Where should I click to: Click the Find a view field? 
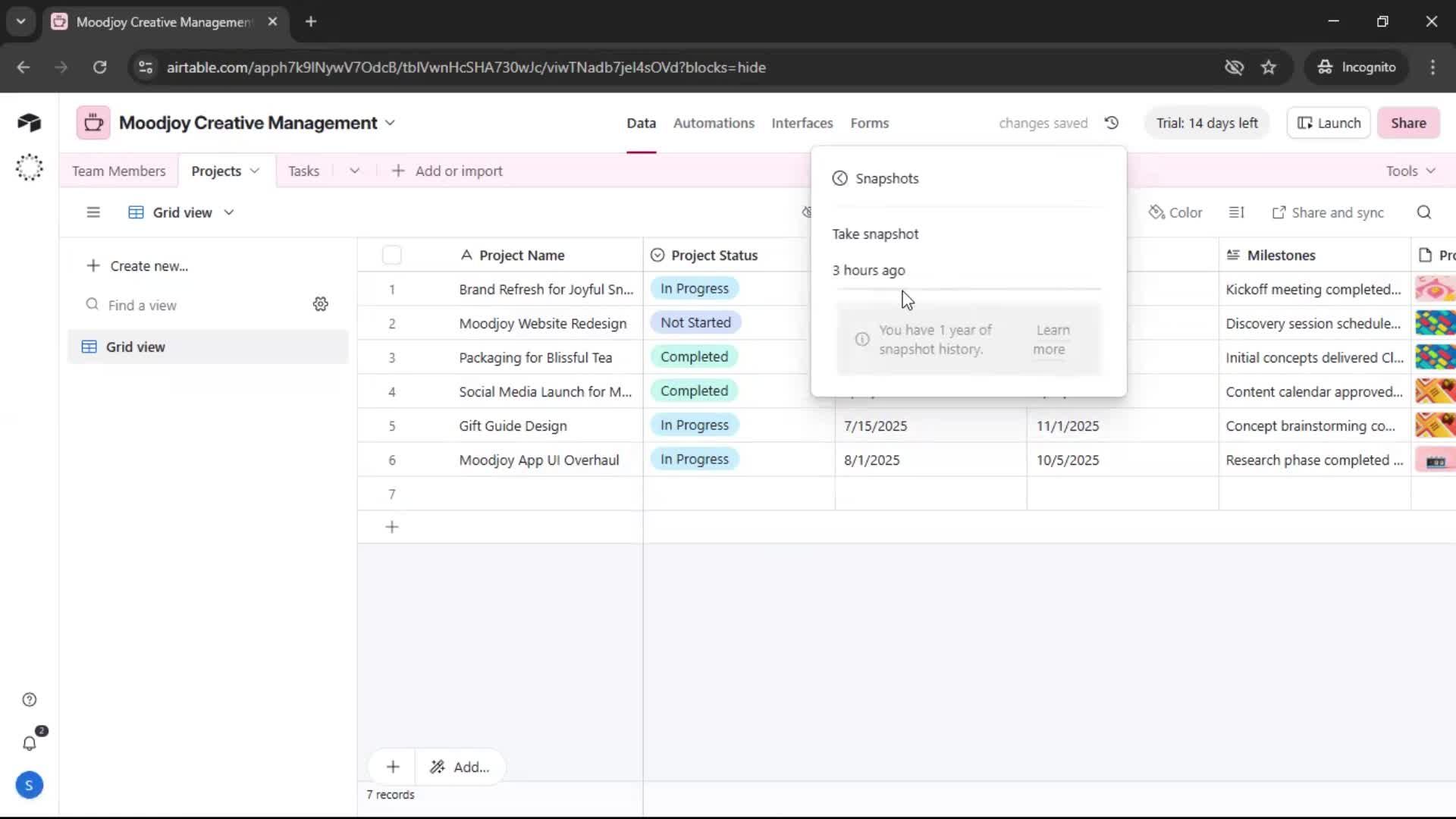tap(193, 305)
